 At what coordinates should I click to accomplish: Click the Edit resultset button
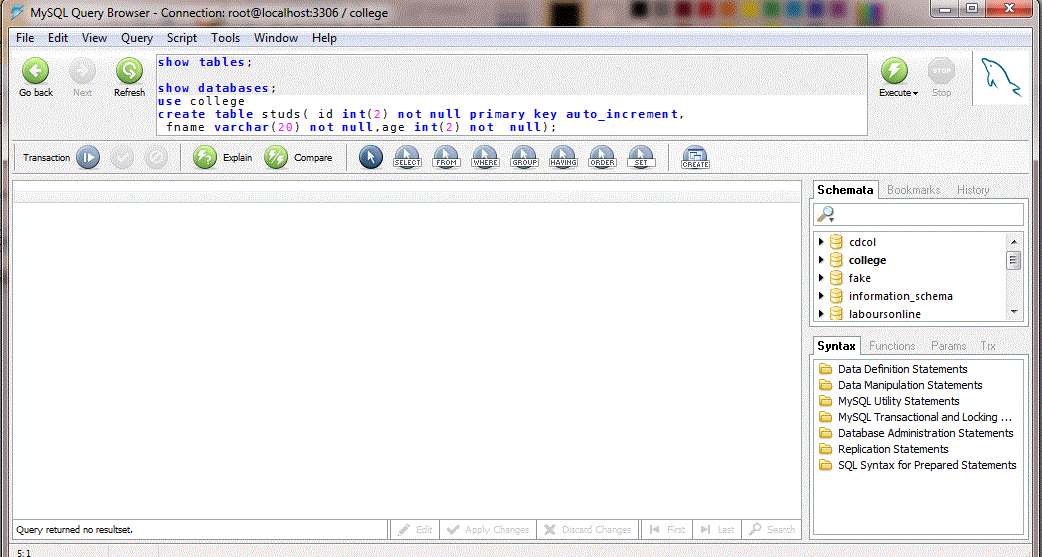(415, 530)
